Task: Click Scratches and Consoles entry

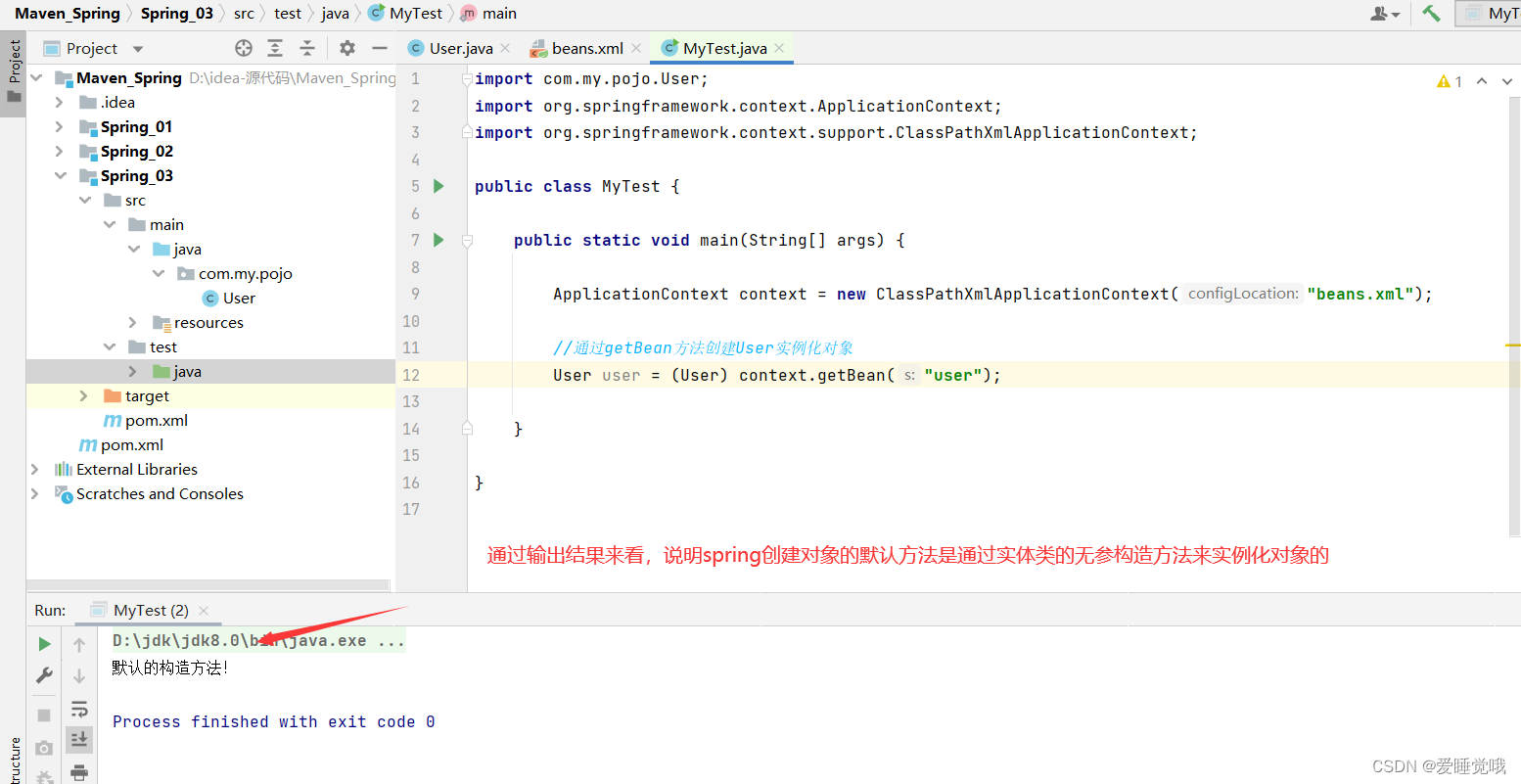Action: tap(159, 493)
